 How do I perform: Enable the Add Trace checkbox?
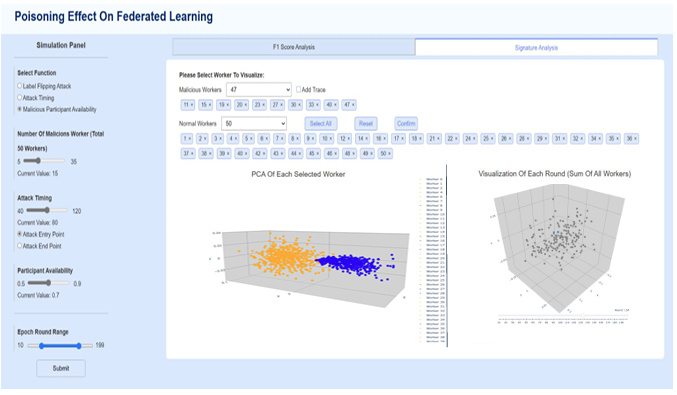(x=298, y=89)
